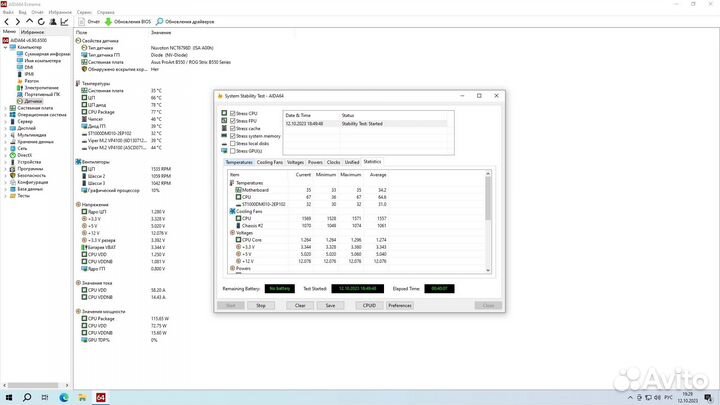Open the AIDA64 icon on the Windows taskbar
The image size is (720, 405).
99,397
